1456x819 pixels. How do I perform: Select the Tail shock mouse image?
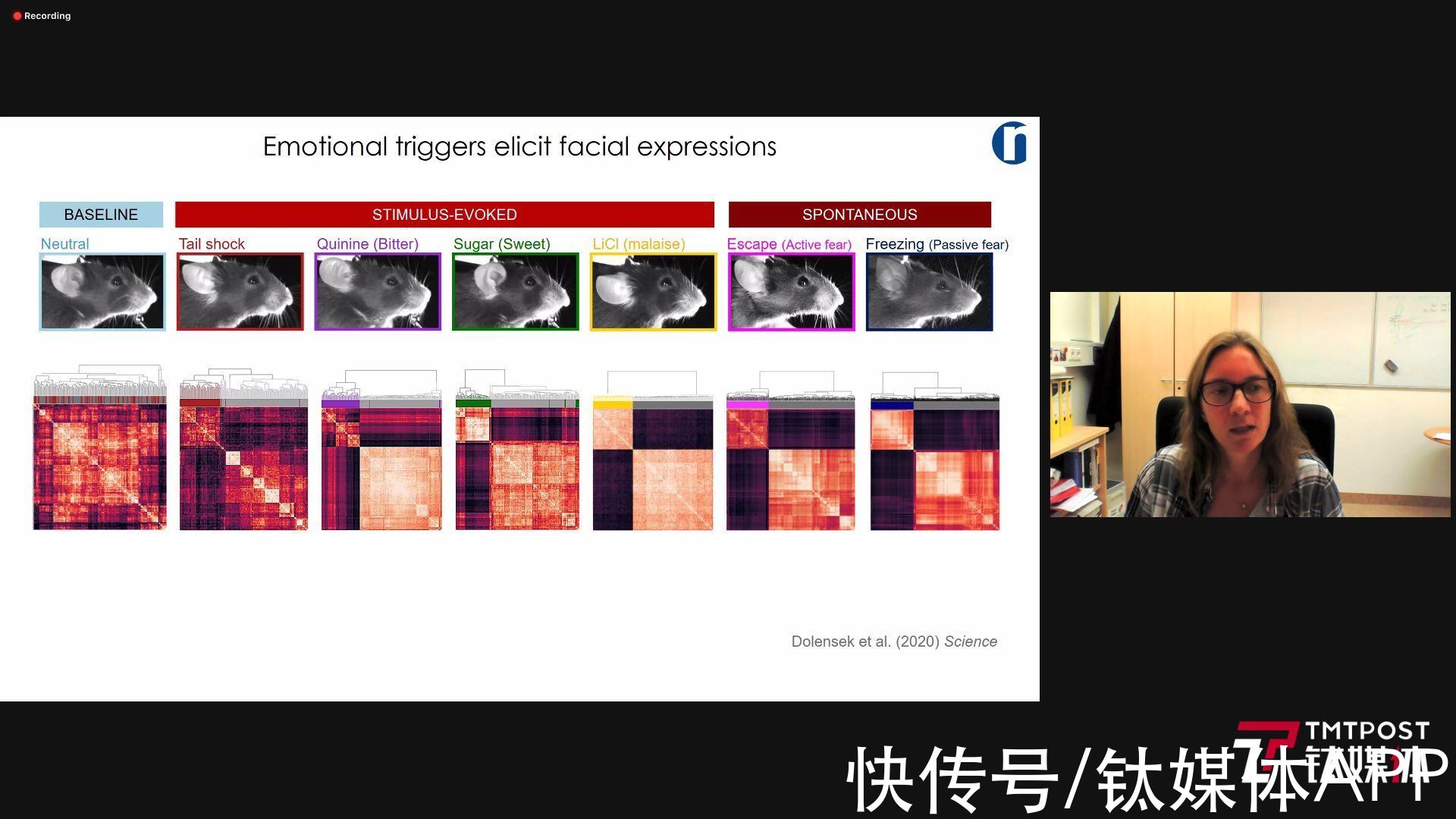coord(240,292)
